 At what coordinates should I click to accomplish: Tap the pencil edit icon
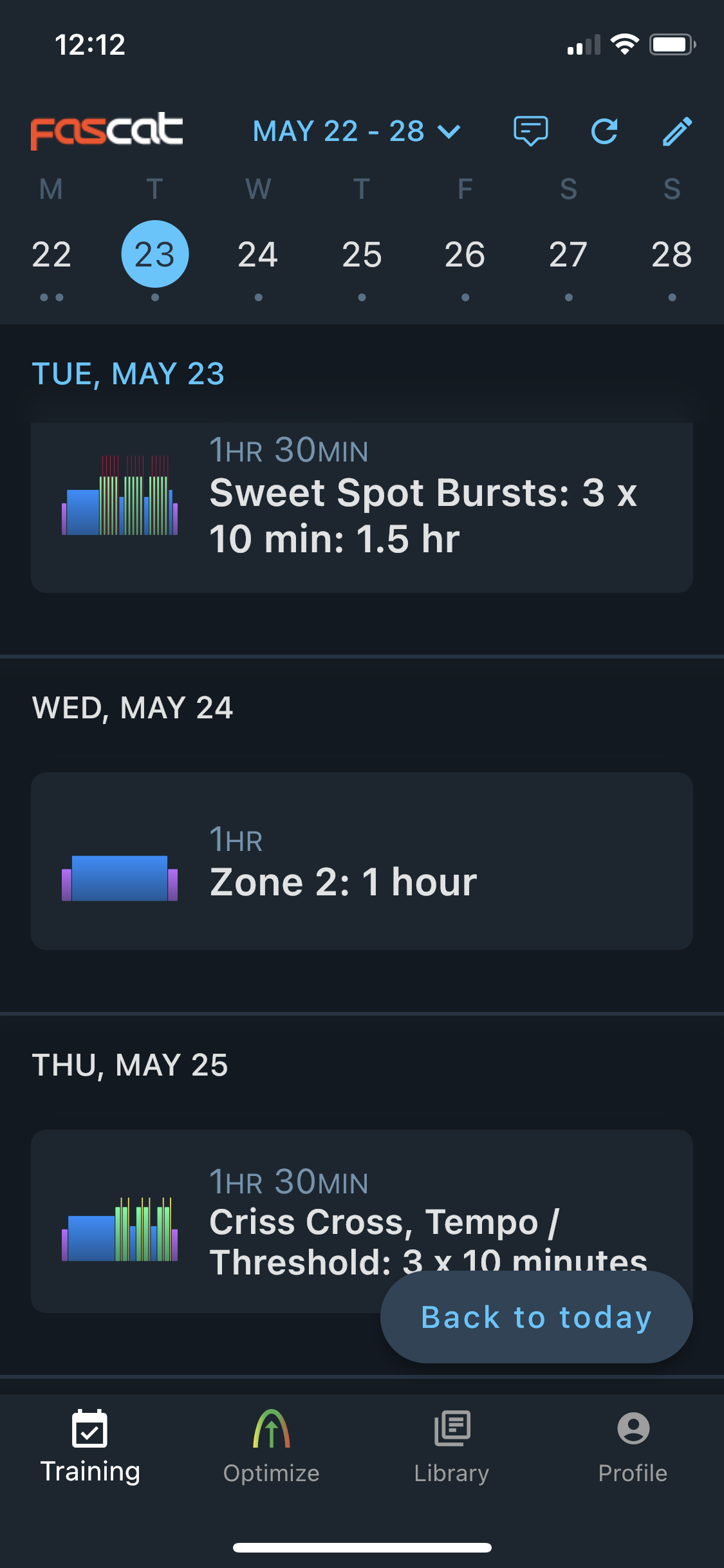(678, 131)
